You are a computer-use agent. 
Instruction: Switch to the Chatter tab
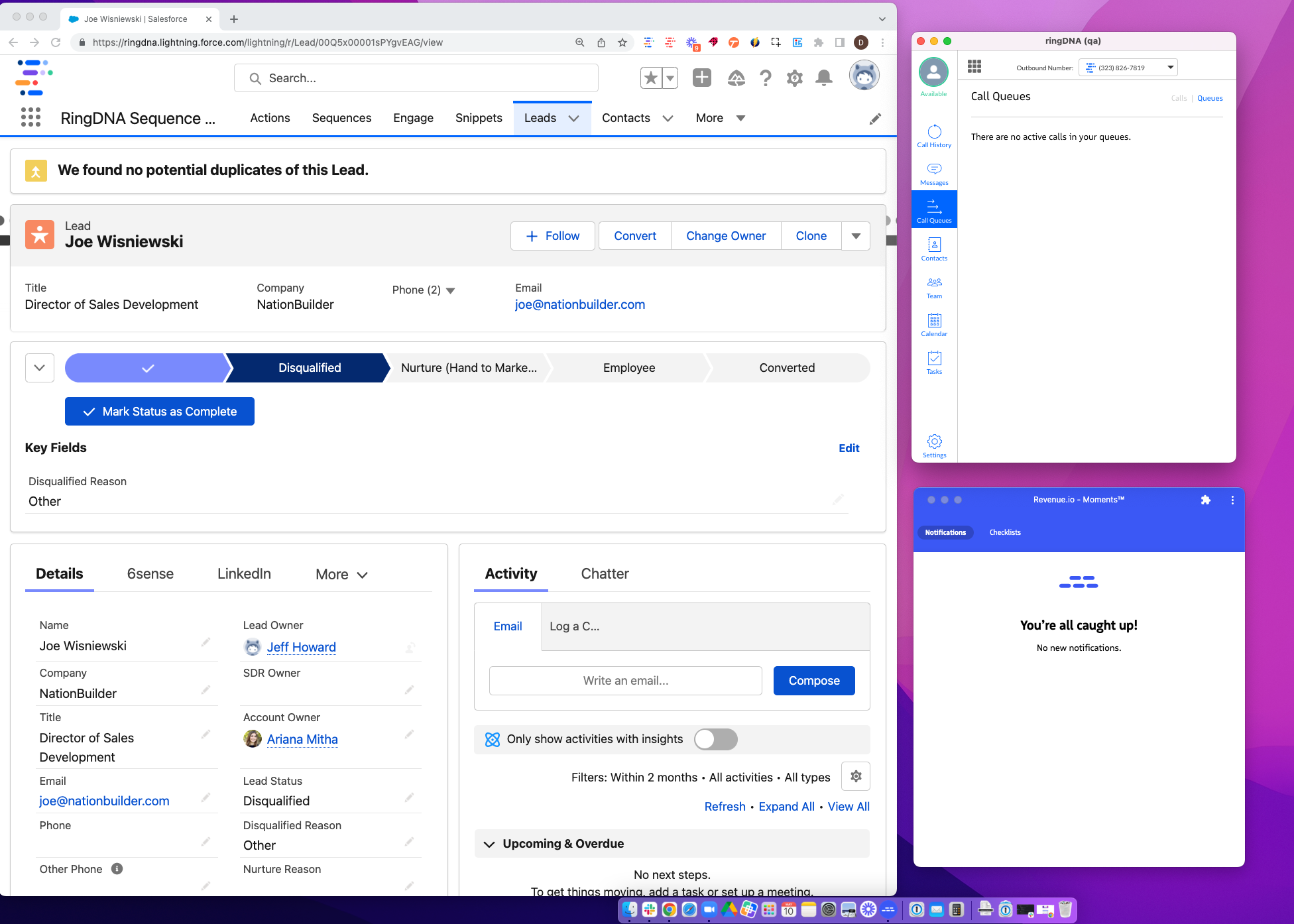pyautogui.click(x=605, y=574)
